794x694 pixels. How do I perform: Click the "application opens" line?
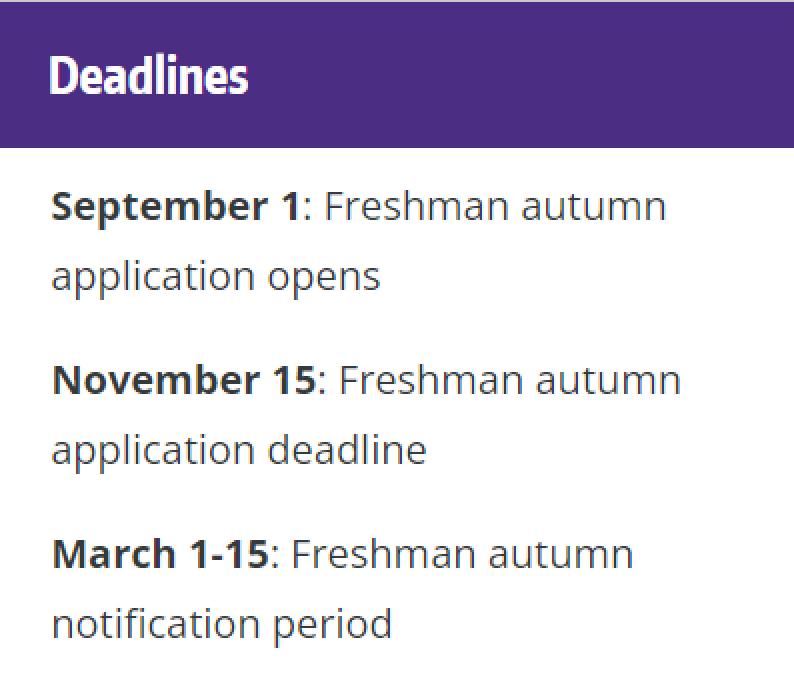pyautogui.click(x=215, y=276)
